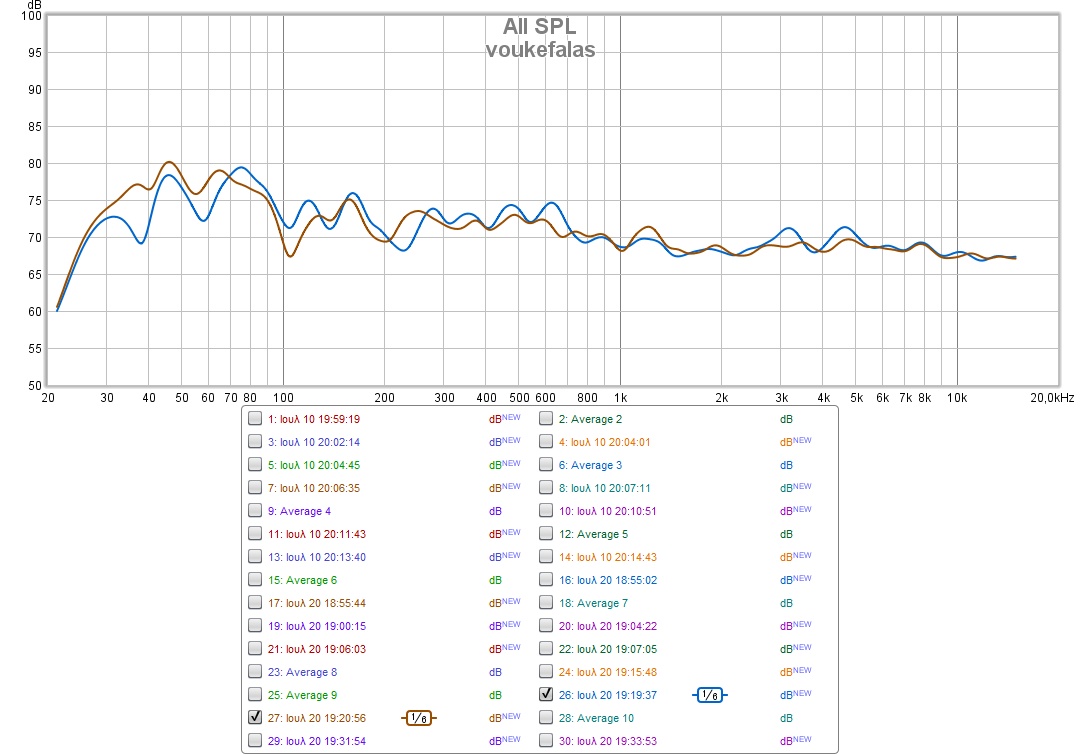Toggle checkbox for 9: Average 4
The height and width of the screenshot is (755, 1081).
click(x=255, y=510)
